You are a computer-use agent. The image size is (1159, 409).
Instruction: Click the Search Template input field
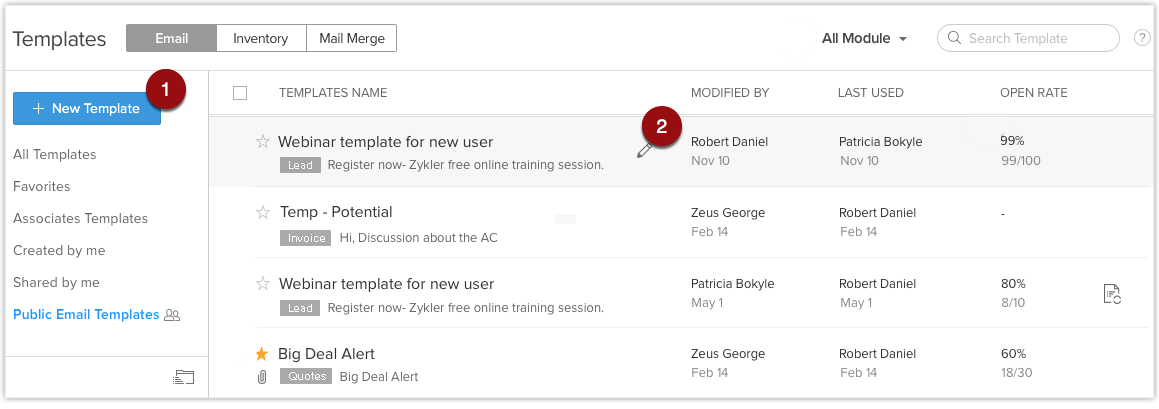1036,39
